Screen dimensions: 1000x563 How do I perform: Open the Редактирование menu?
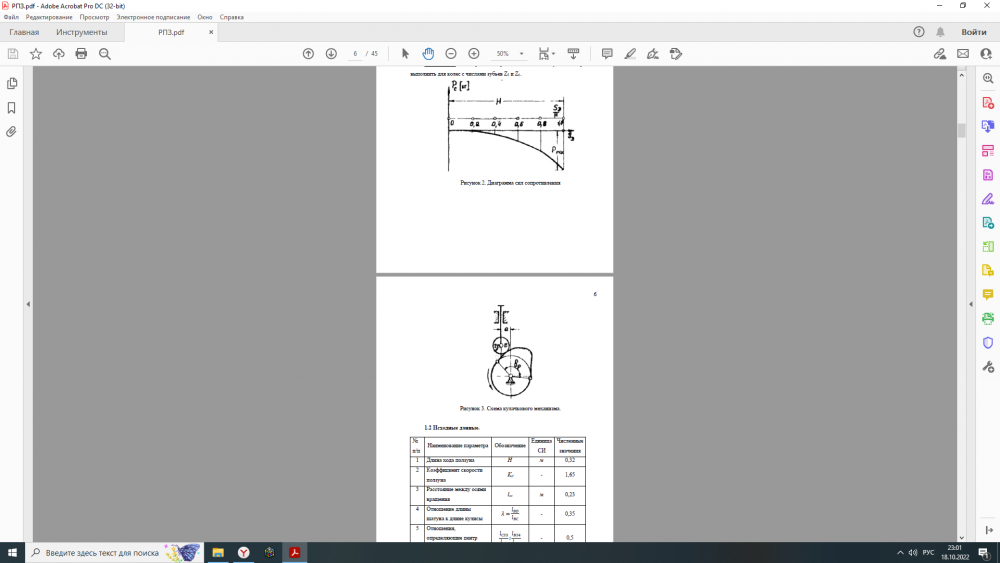(49, 17)
